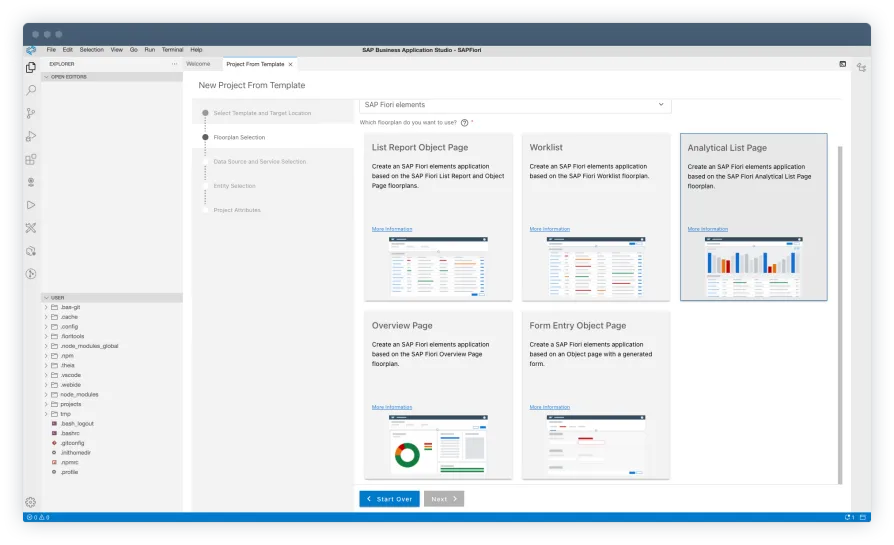The height and width of the screenshot is (545, 894).
Task: Open More Information link for List Report
Action: tap(392, 229)
